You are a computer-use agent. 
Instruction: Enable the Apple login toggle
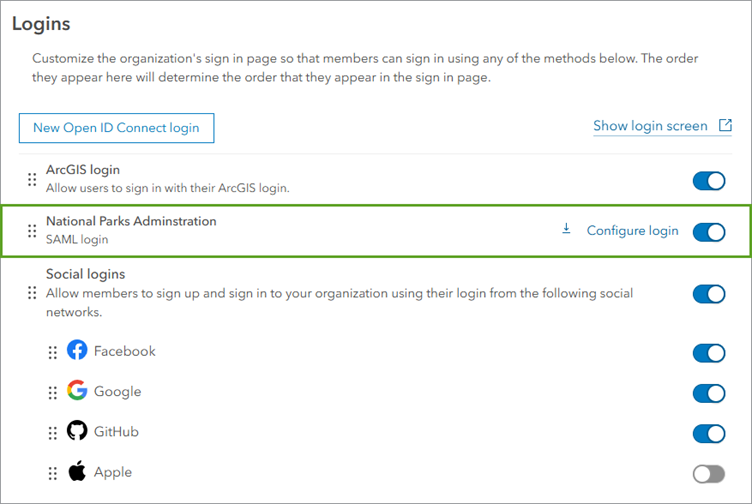(708, 473)
